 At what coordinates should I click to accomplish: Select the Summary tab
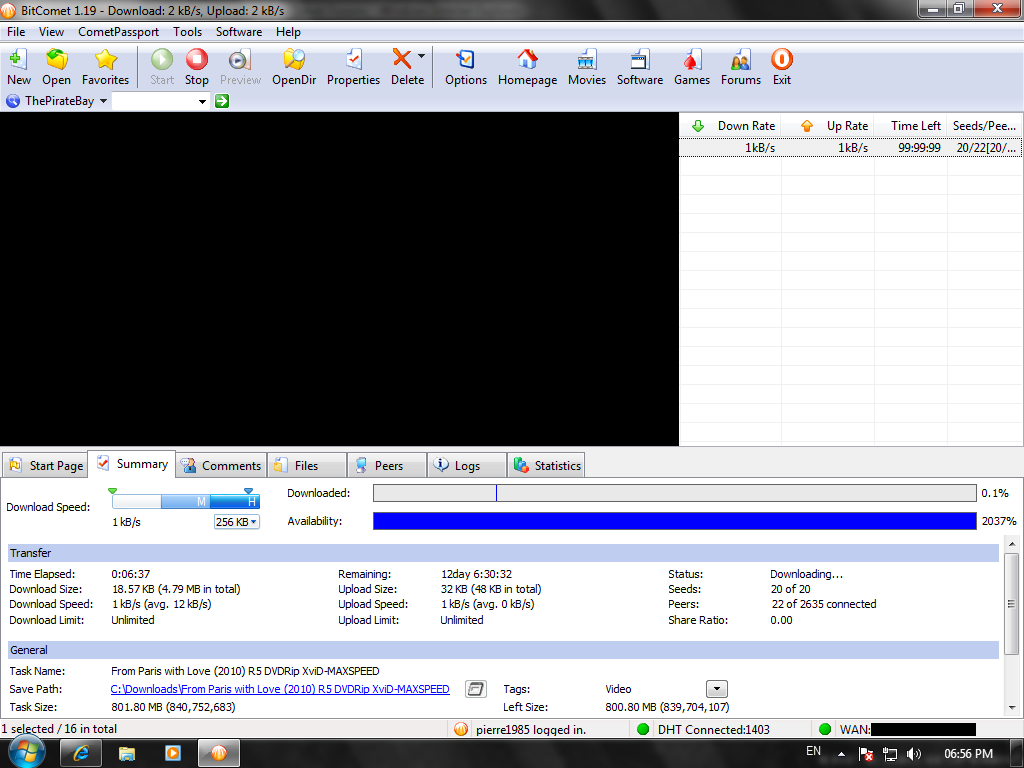coord(132,464)
